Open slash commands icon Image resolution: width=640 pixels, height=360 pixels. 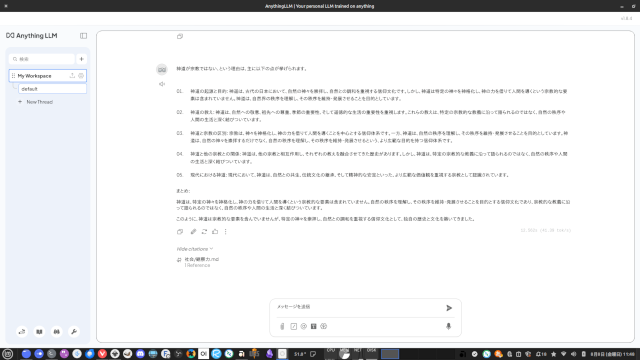pyautogui.click(x=293, y=327)
